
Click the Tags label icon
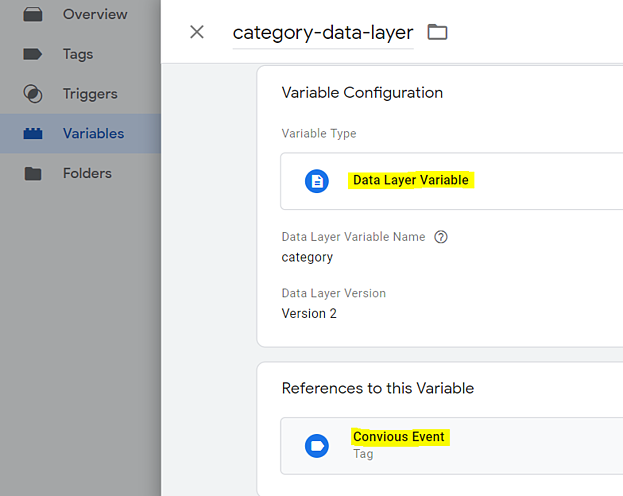33,54
